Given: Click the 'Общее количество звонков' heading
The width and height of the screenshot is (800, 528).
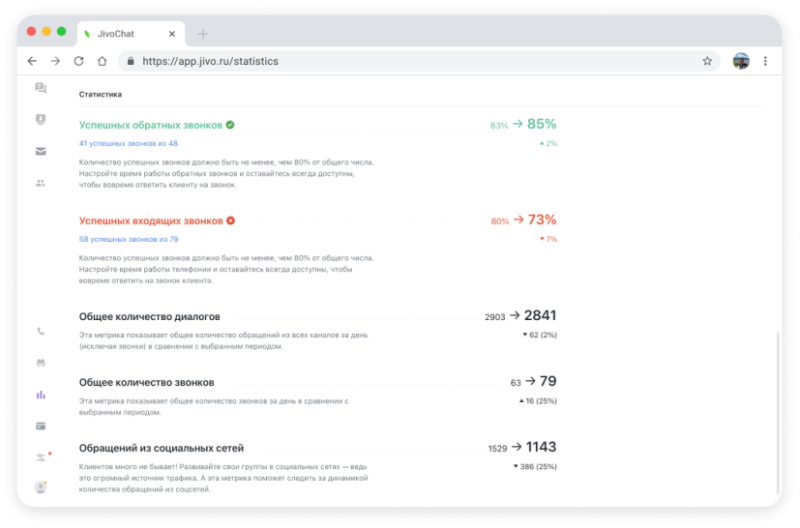Looking at the screenshot, I should point(146,383).
